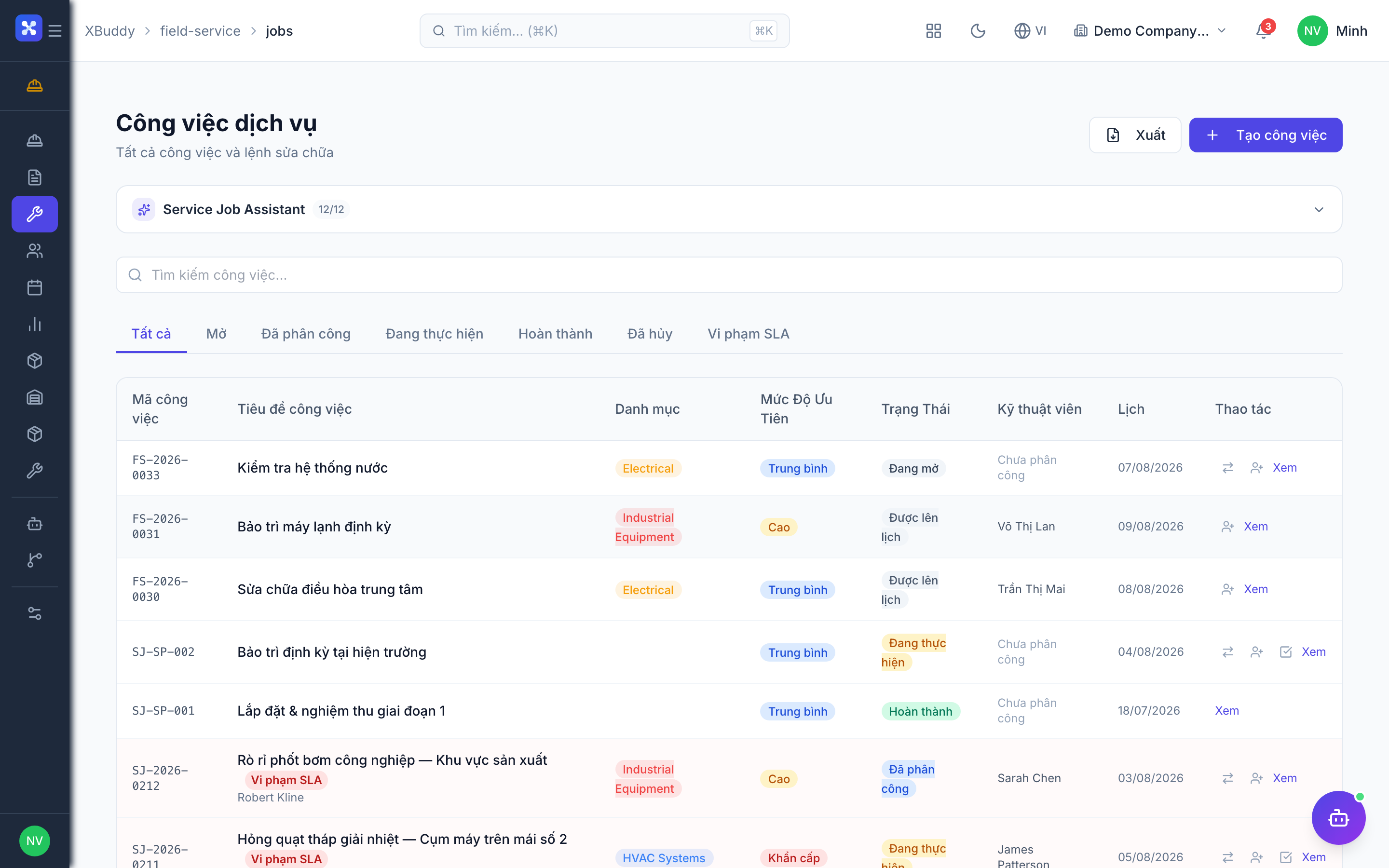Click "Xem" for job FS-2026-0031
The height and width of the screenshot is (868, 1389).
(1256, 527)
